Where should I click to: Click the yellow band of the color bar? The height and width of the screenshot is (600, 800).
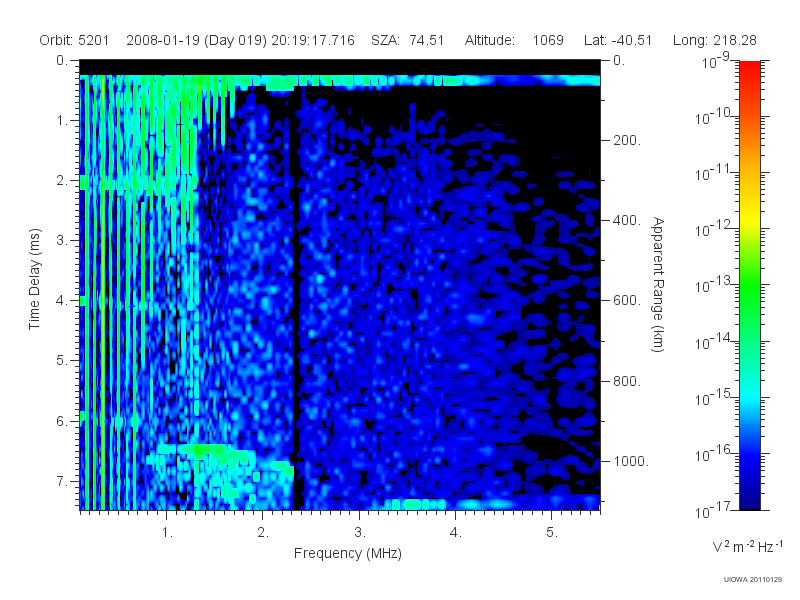click(x=749, y=217)
